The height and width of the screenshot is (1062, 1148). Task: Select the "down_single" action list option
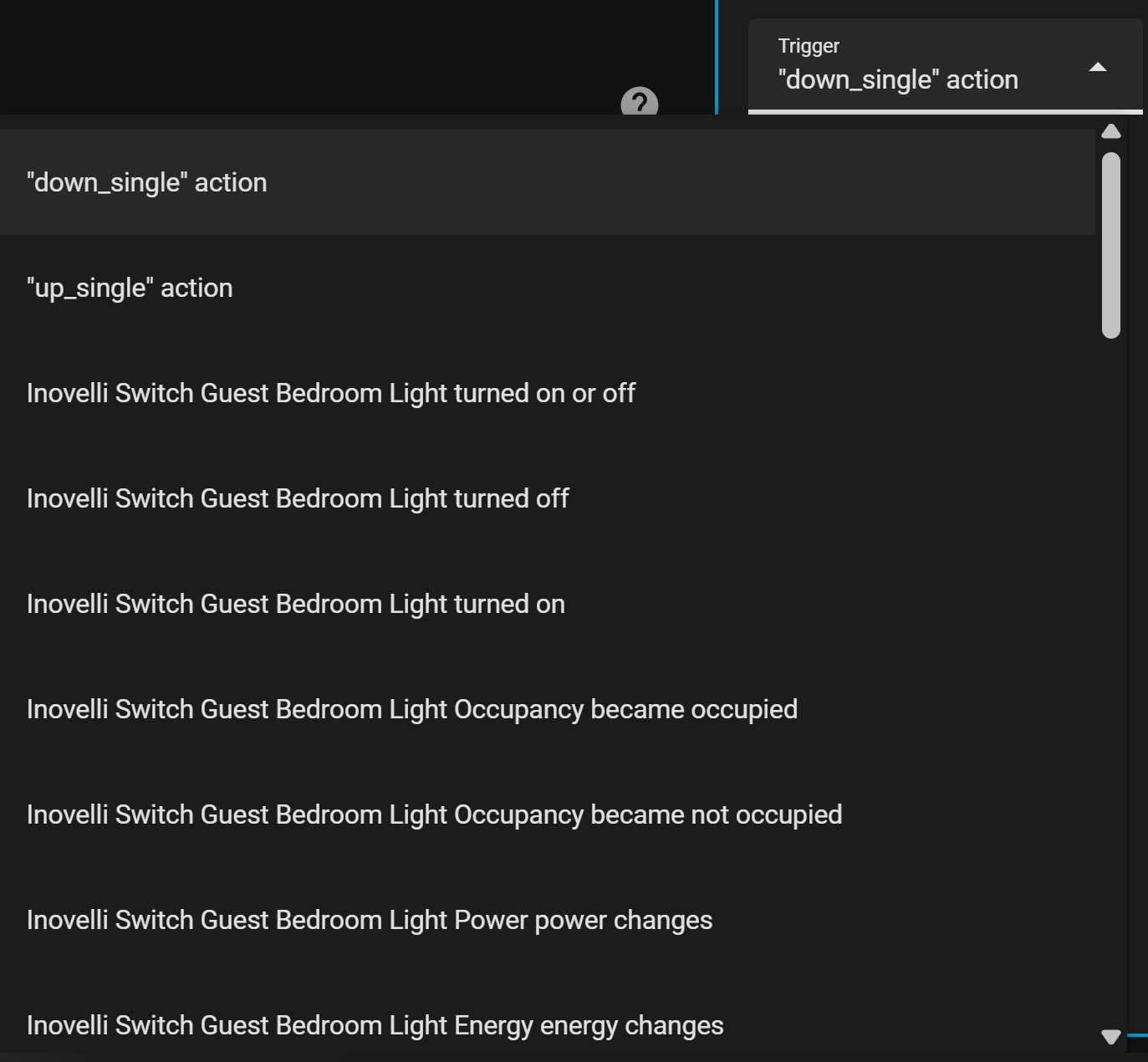147,182
